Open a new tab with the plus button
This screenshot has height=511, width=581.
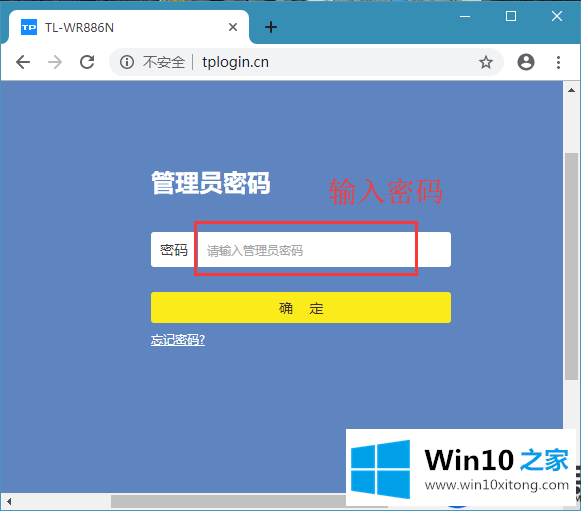coord(271,27)
